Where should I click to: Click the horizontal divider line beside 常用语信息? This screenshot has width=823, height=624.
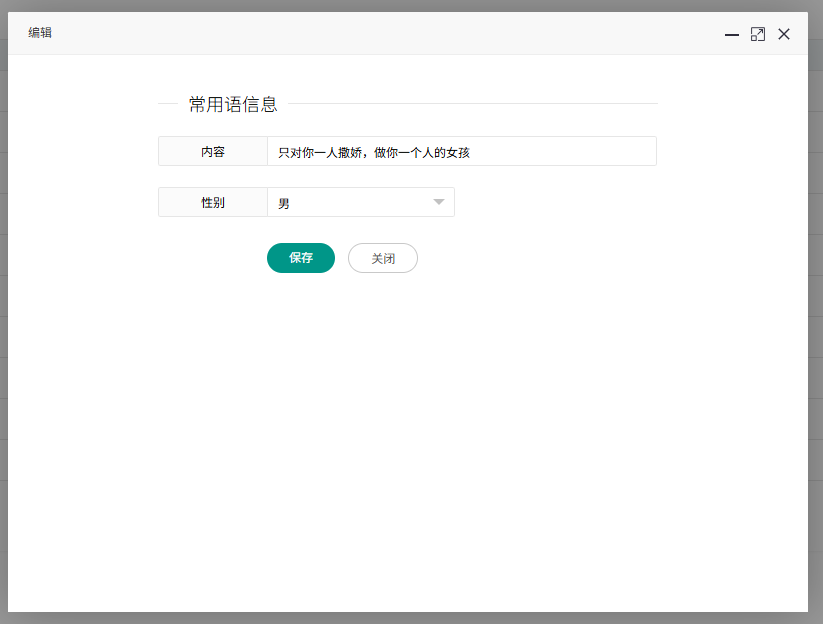coord(470,104)
